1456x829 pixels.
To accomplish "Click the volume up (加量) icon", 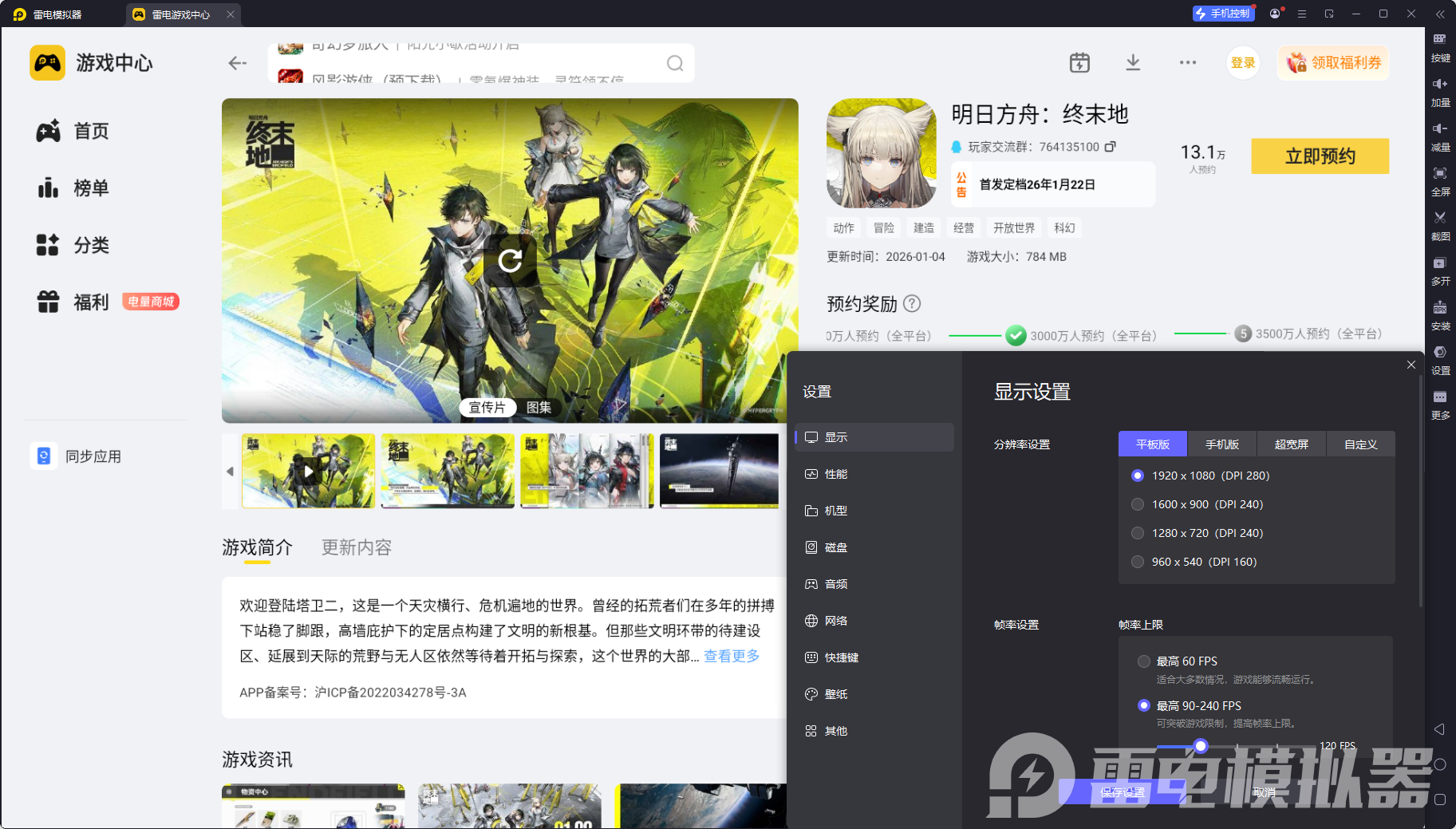I will click(1439, 85).
